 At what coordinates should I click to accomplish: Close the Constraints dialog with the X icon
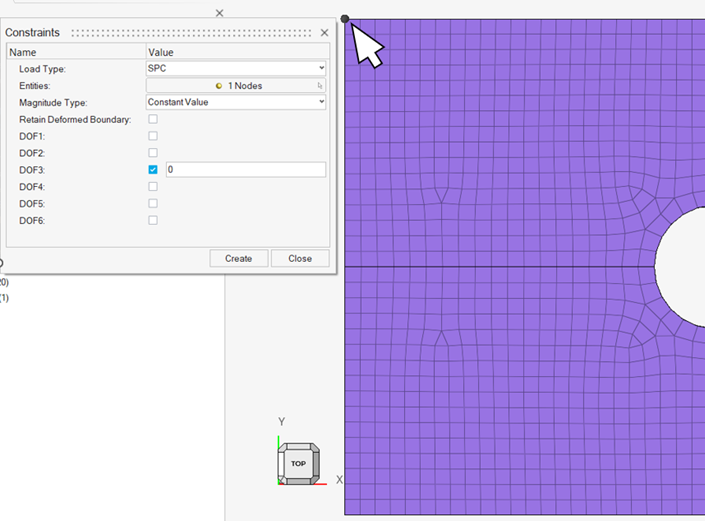click(324, 33)
